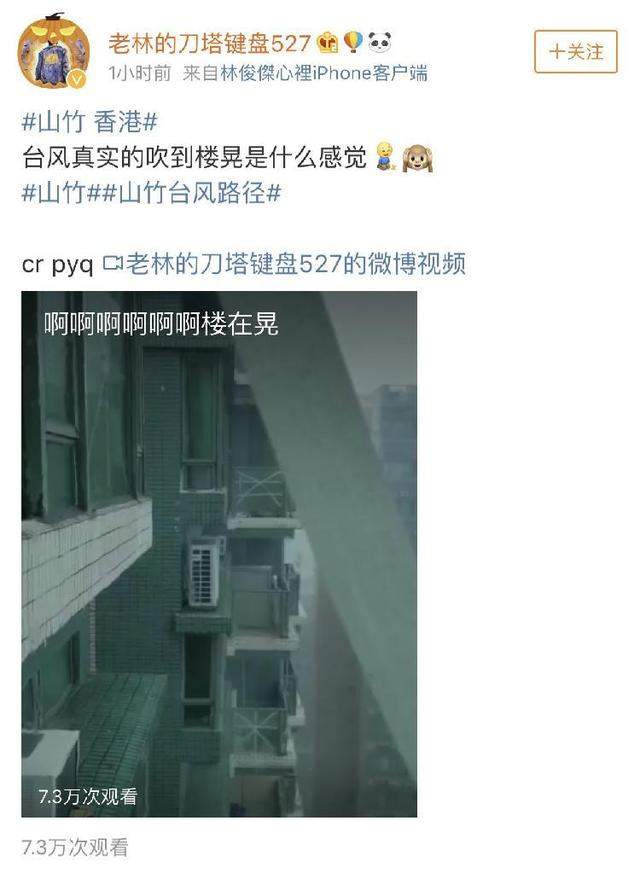Image resolution: width=640 pixels, height=879 pixels.
Task: Click the panda badge icon
Action: (x=379, y=42)
